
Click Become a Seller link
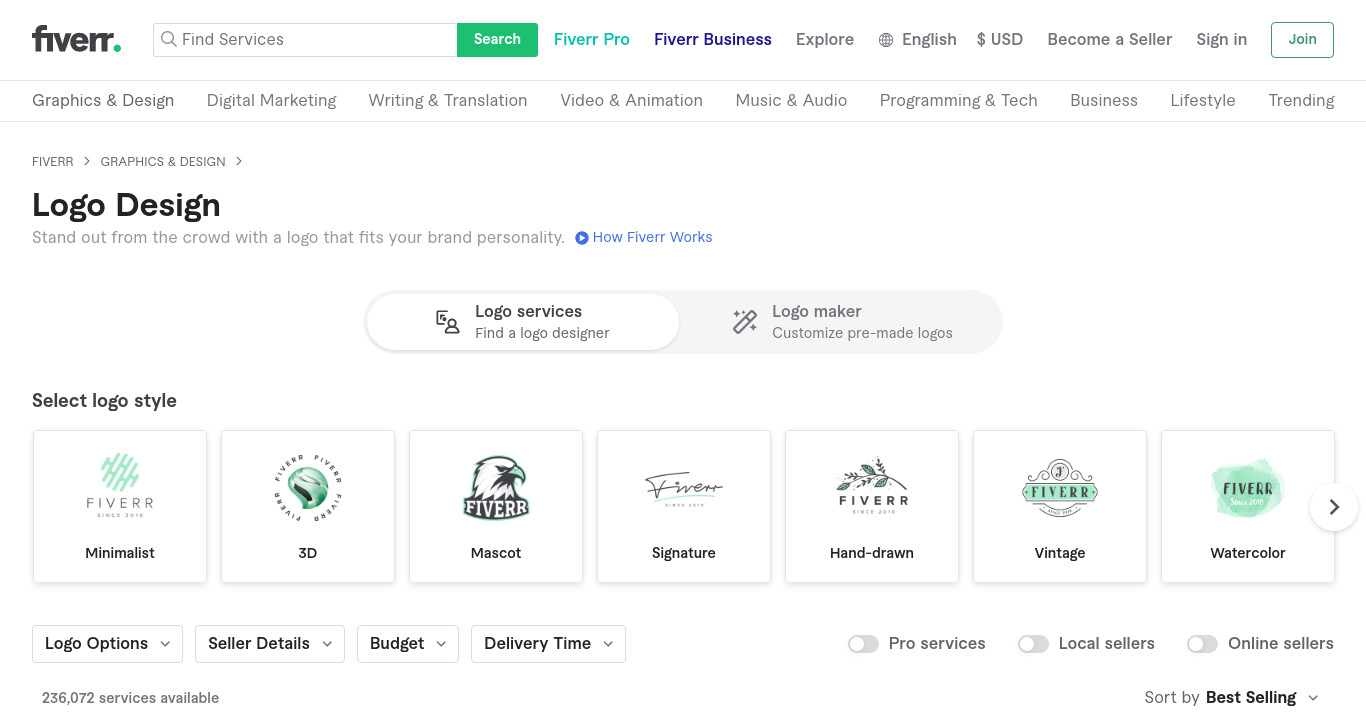pyautogui.click(x=1109, y=40)
